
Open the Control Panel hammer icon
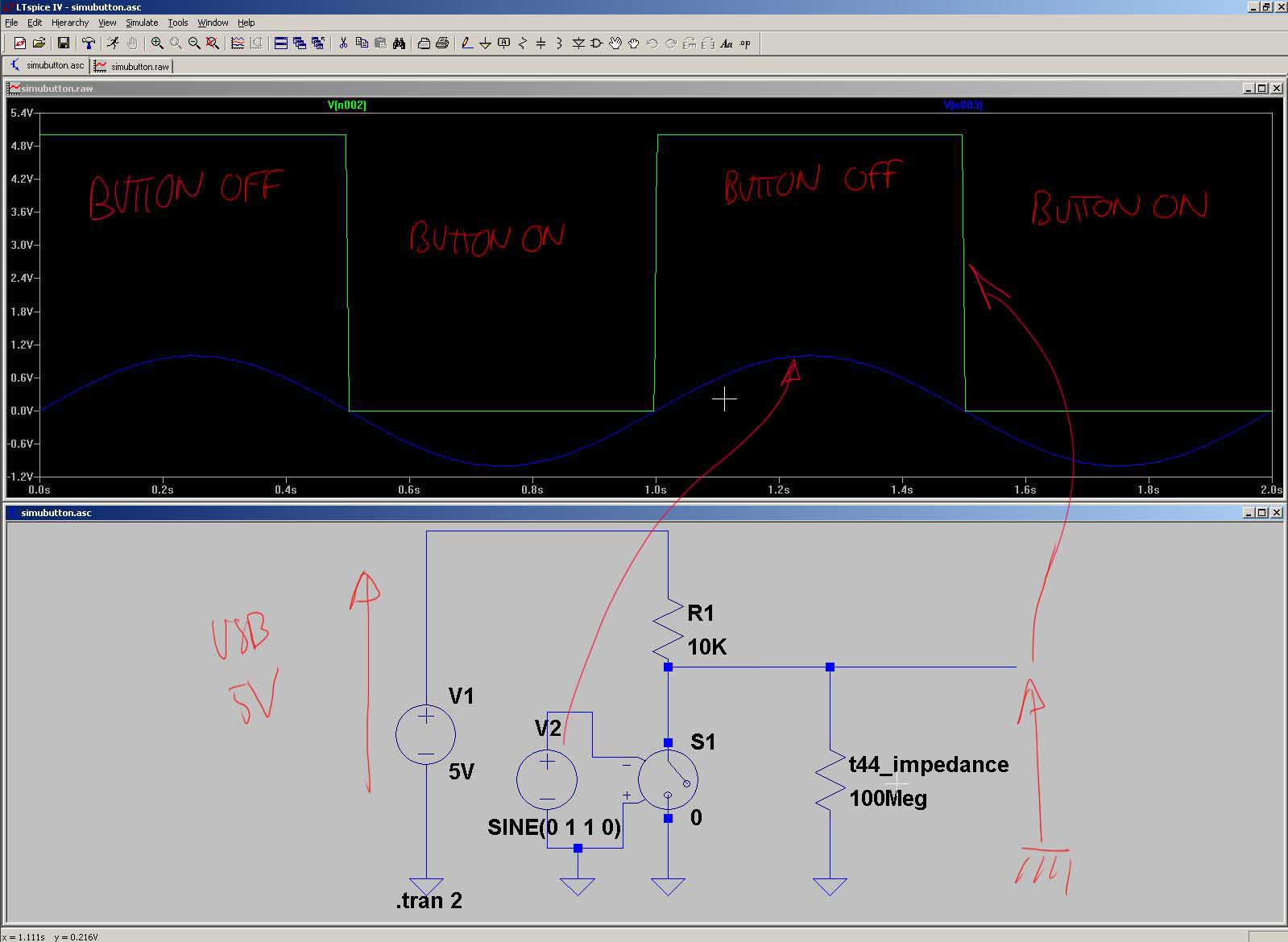coord(88,43)
